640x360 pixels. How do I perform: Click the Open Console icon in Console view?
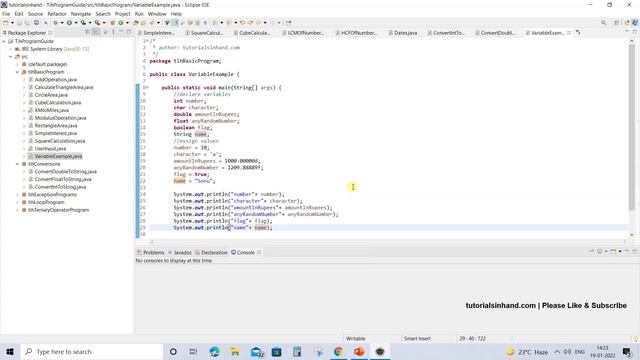(613, 251)
